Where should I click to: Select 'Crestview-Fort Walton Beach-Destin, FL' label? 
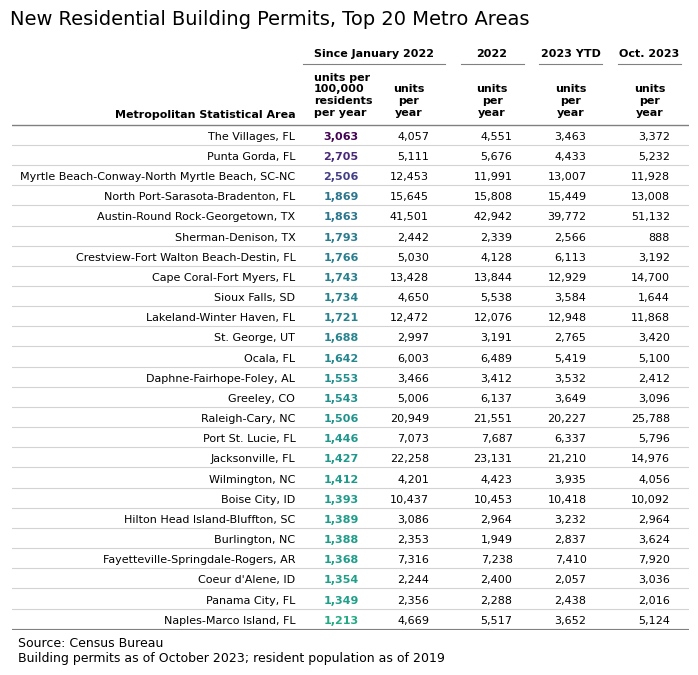coord(186,257)
